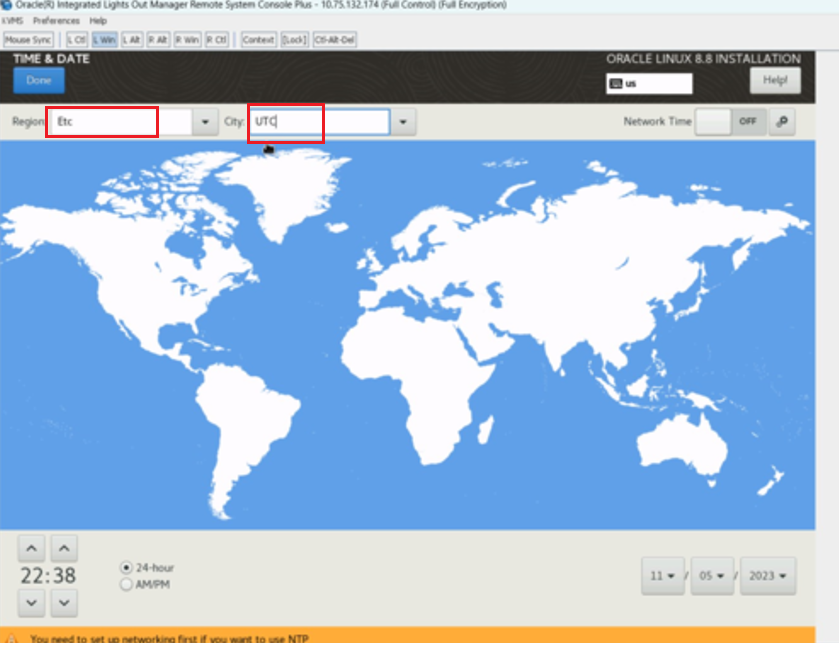Click the Region text field showing Etc
Screen dimensions: 839x646
(x=121, y=121)
